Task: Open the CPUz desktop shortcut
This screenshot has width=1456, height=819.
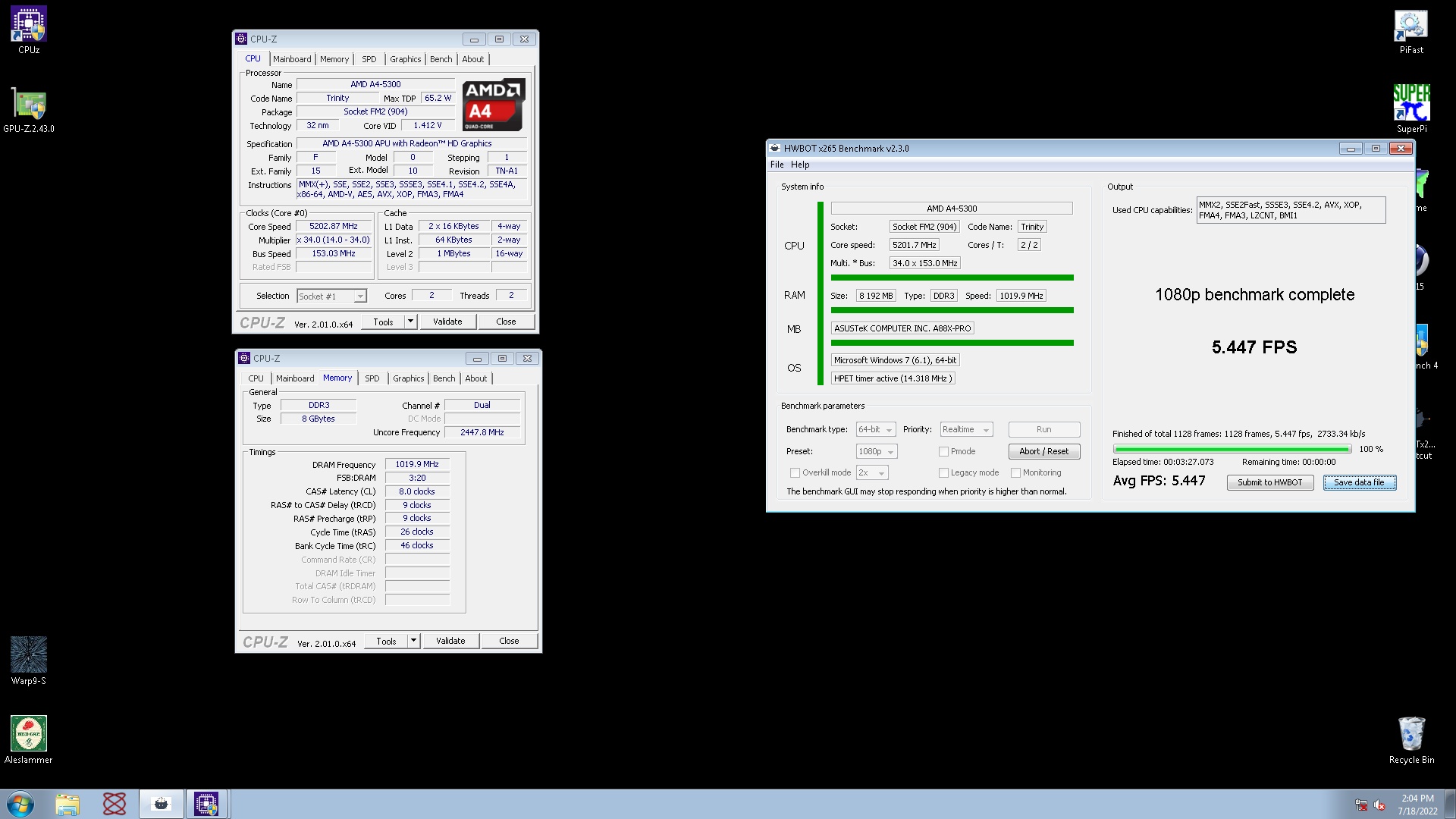Action: point(29,30)
